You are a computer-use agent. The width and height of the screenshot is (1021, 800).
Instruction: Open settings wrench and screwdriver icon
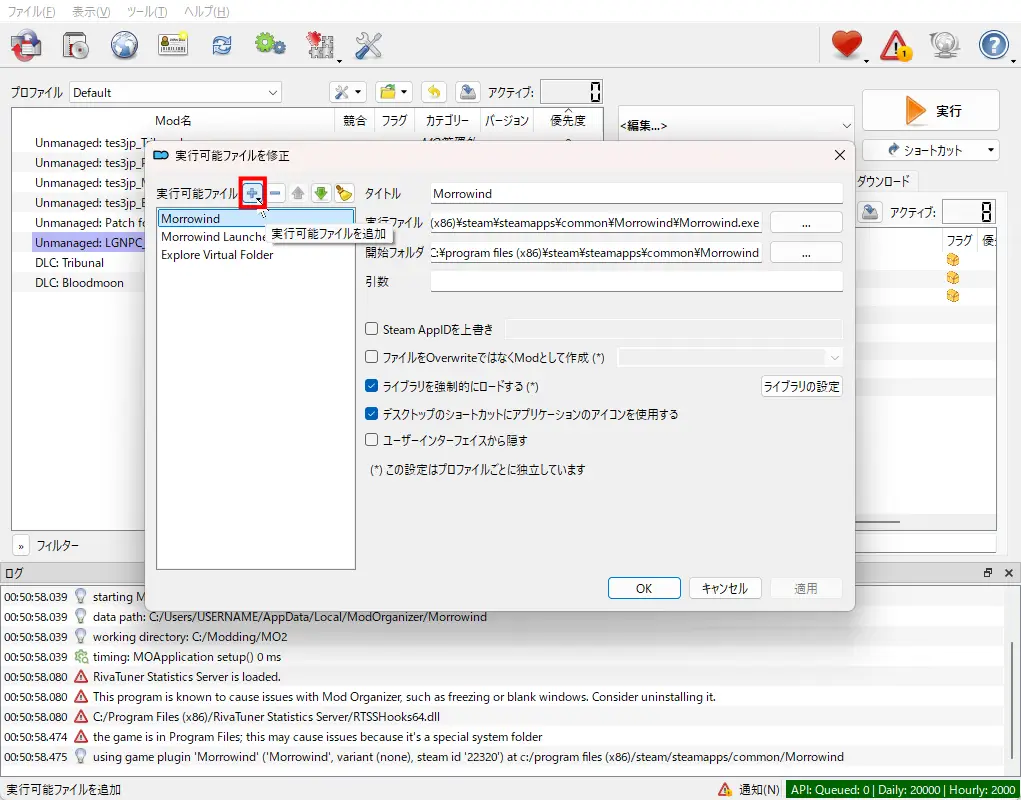click(368, 46)
